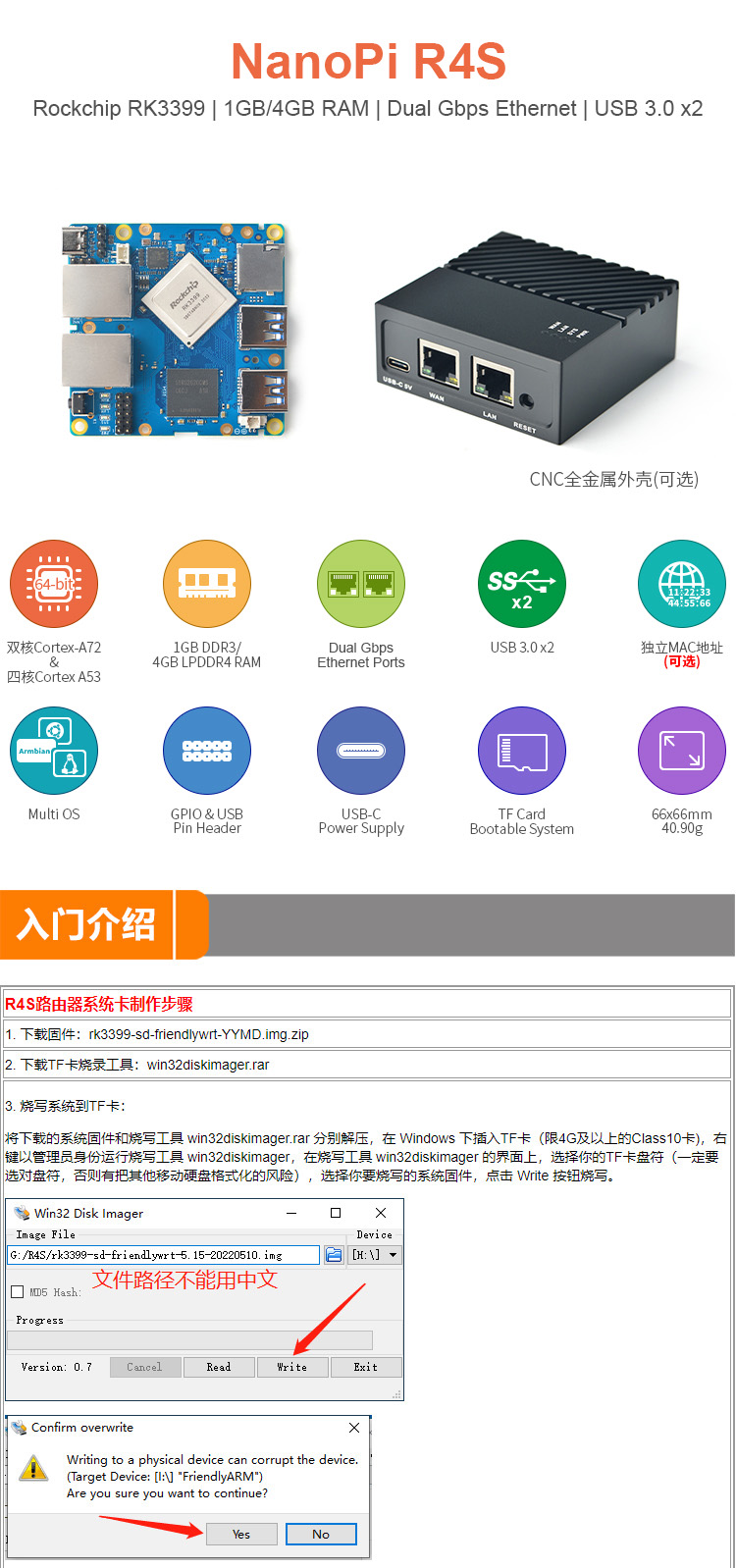Click the NanoPi R4S blue board photo
The image size is (736, 1568).
176,328
